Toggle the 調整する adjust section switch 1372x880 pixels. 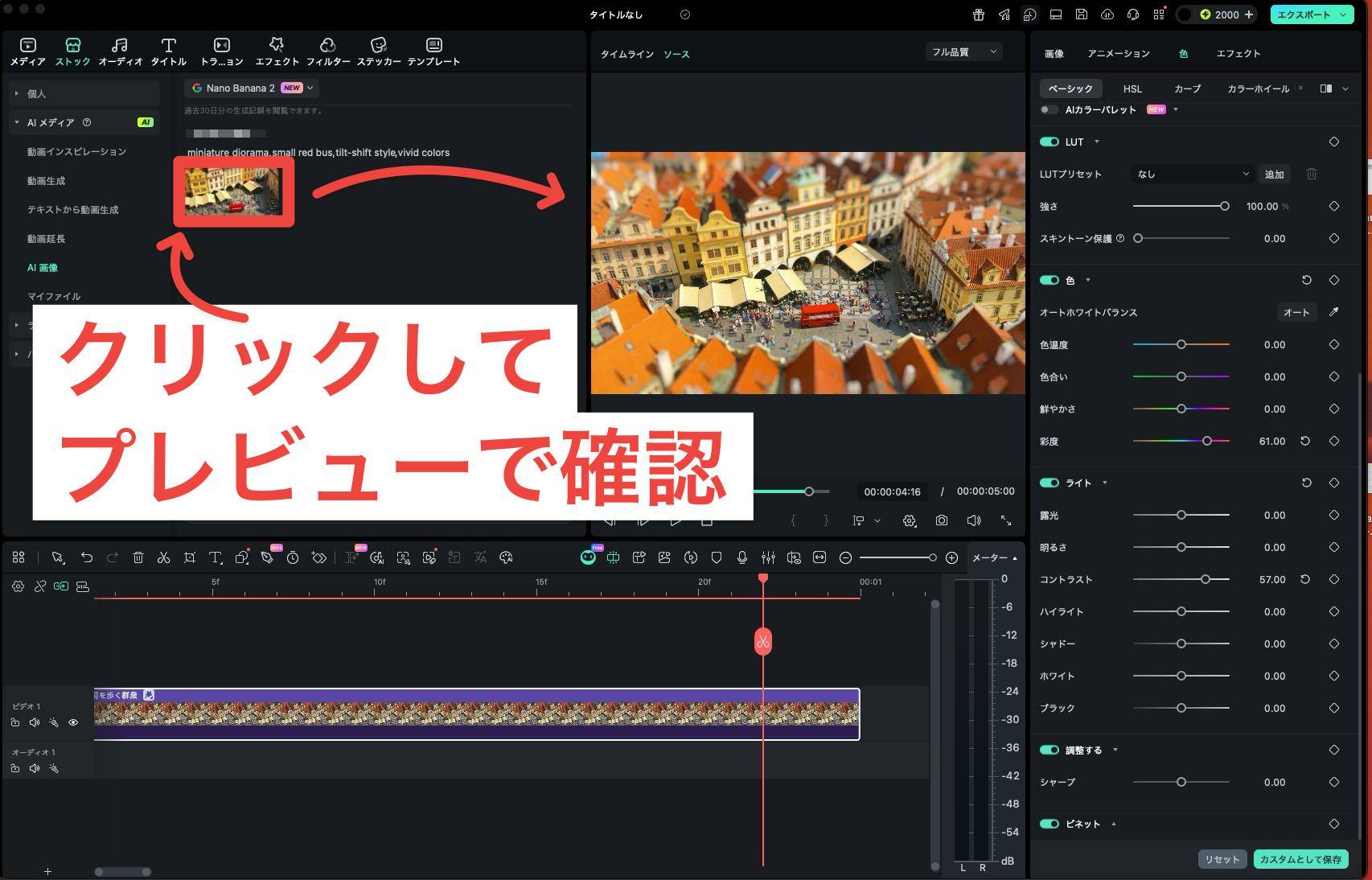point(1049,750)
